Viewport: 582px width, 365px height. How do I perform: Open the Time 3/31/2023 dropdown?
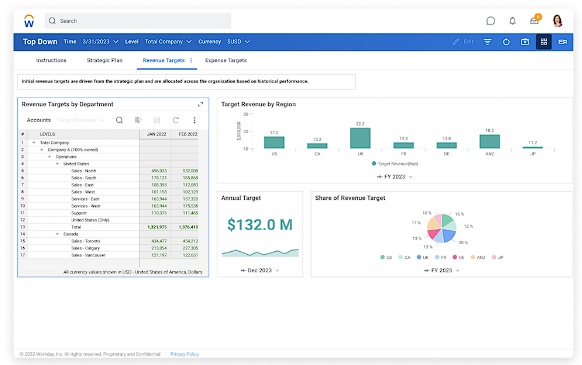click(x=100, y=42)
